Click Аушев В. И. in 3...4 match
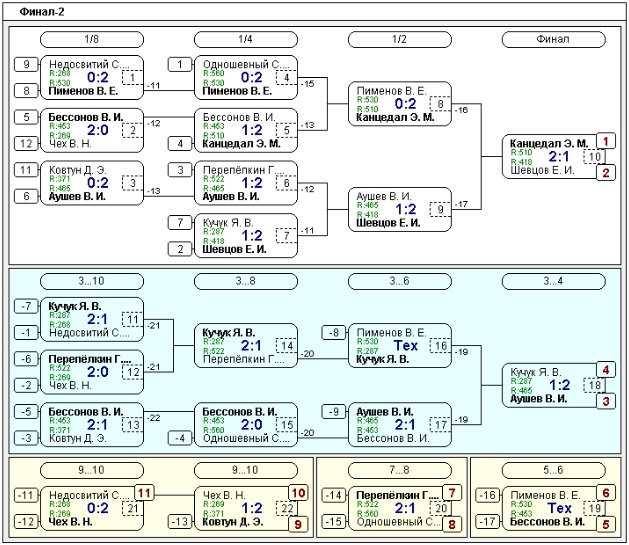The image size is (629, 545). (x=538, y=399)
